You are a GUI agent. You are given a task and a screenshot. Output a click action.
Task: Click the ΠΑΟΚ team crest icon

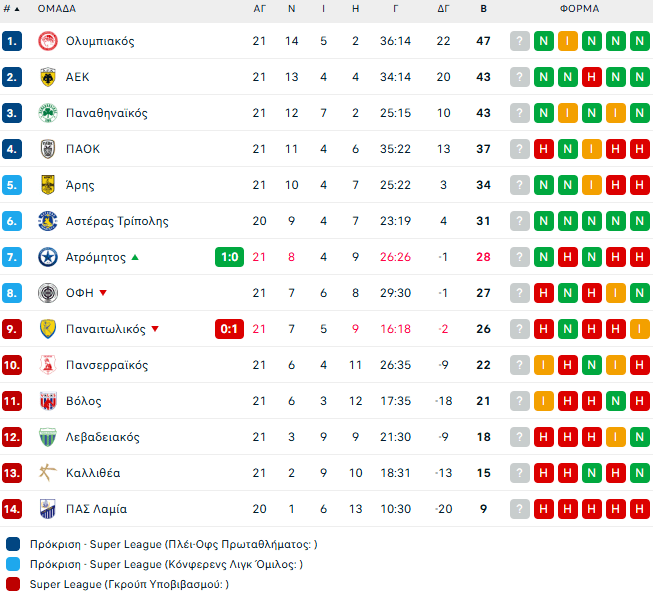(x=47, y=149)
